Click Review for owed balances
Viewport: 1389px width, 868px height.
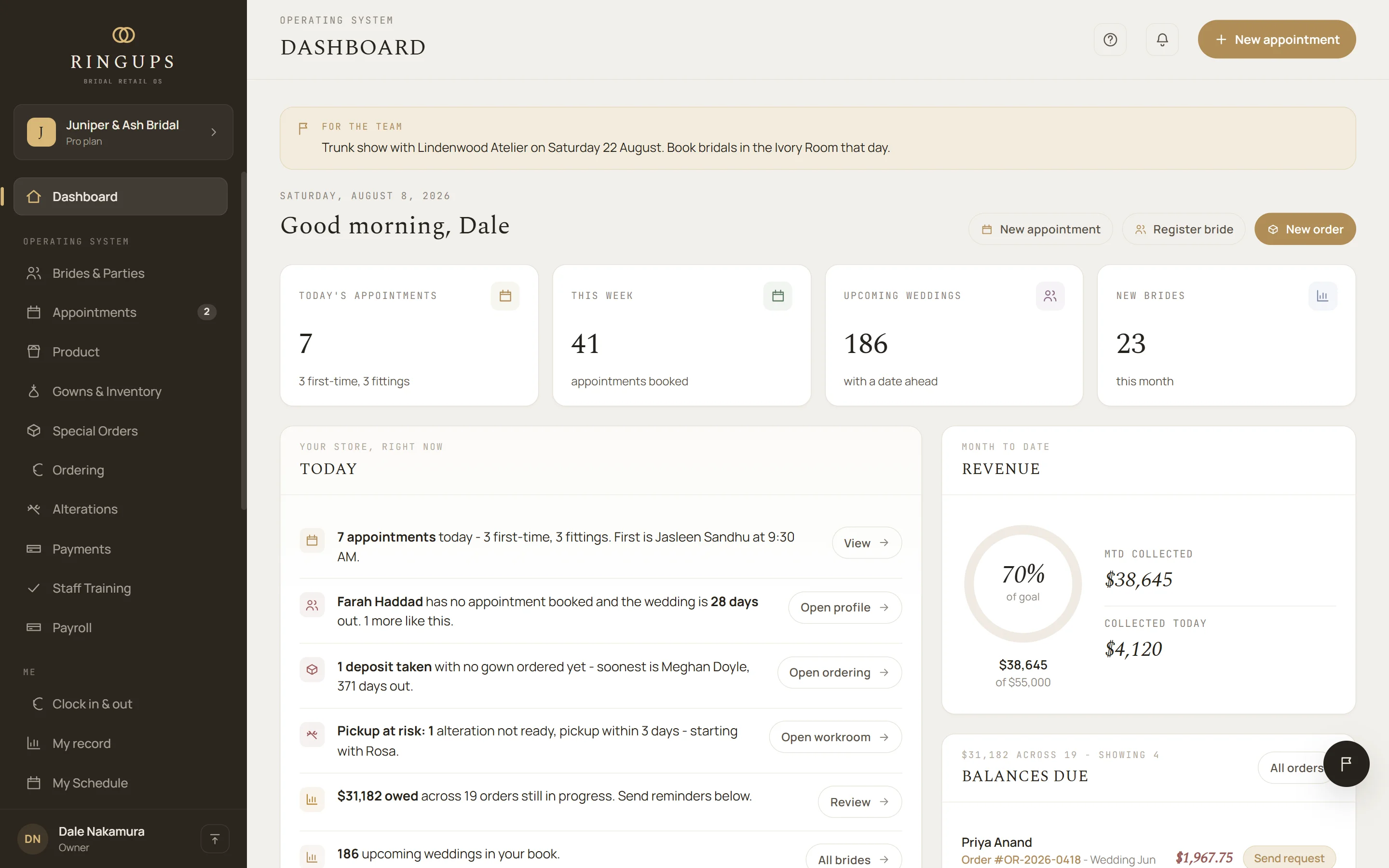coord(859,802)
